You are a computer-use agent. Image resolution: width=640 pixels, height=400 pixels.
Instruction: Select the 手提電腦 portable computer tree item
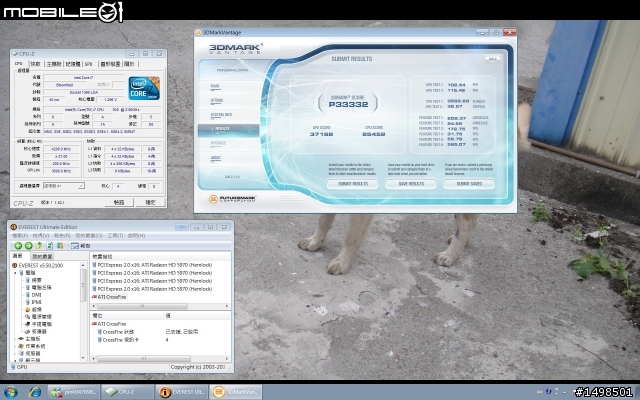coord(38,324)
